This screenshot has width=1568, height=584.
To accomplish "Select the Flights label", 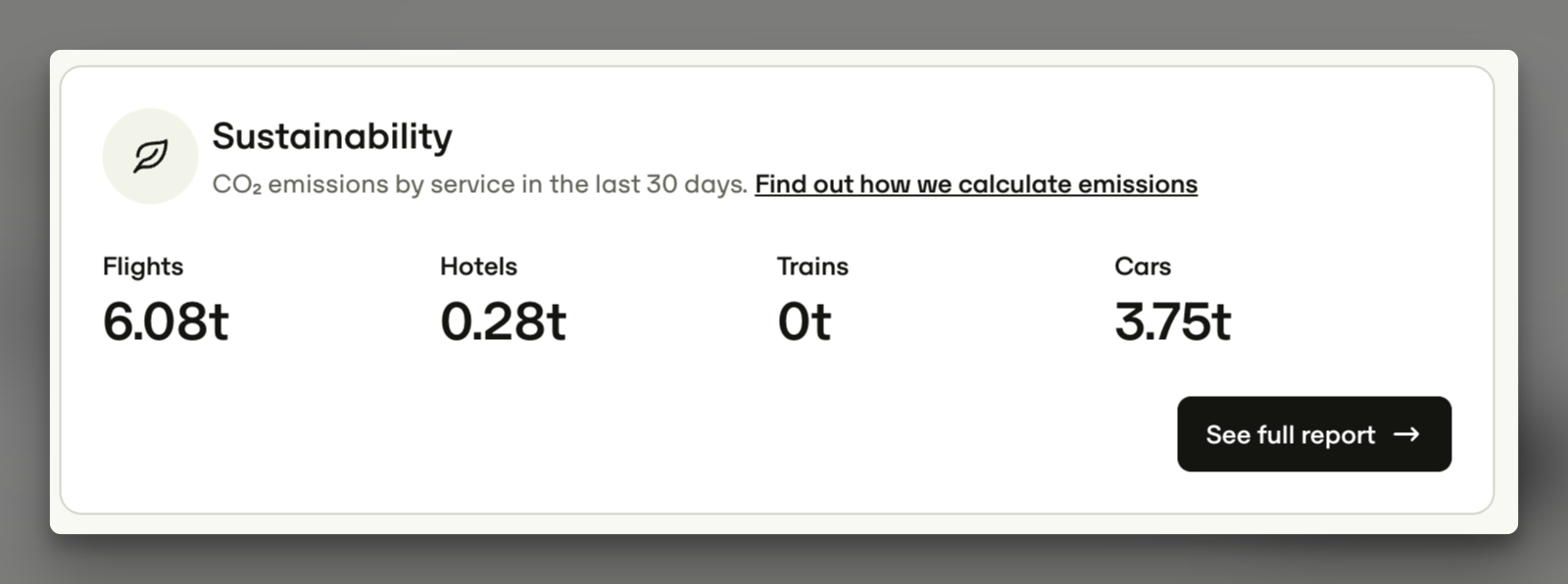I will [x=143, y=267].
